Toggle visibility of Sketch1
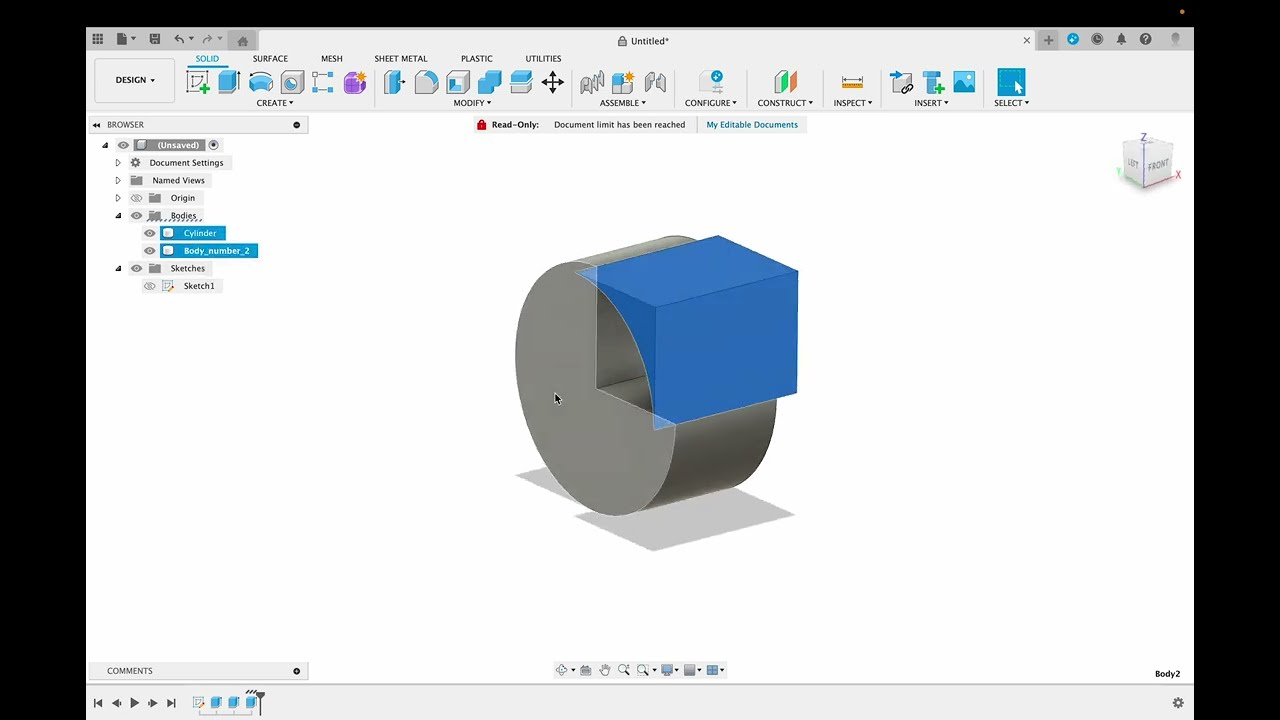This screenshot has height=720, width=1280. (x=150, y=286)
